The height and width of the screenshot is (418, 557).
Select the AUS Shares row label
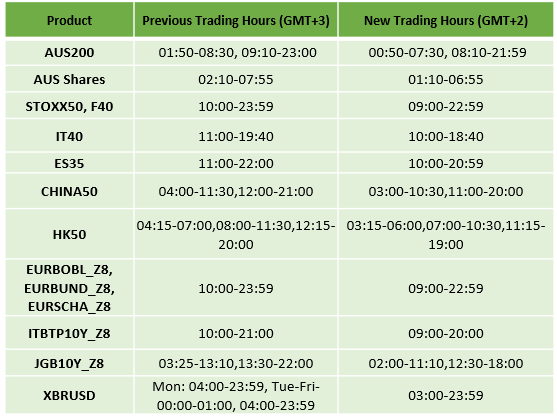69,79
